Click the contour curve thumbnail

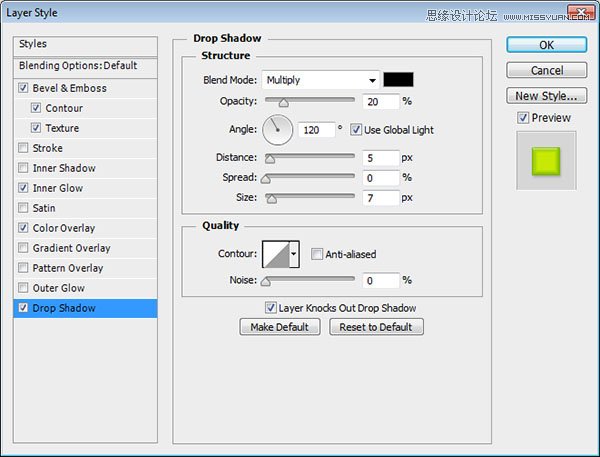click(276, 254)
